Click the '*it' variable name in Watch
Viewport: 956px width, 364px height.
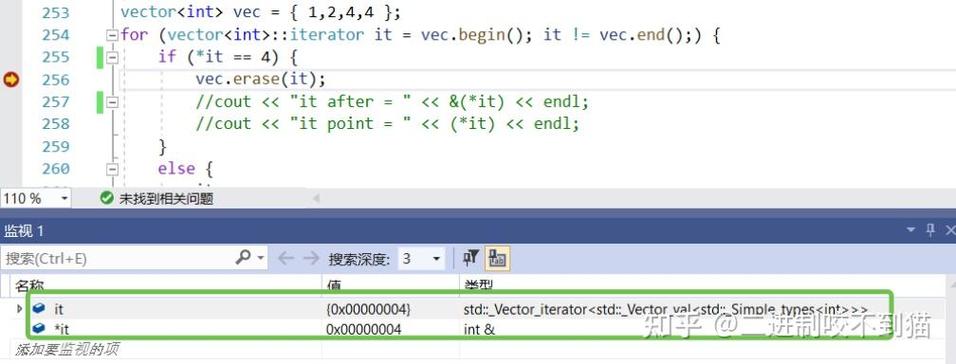[62, 329]
